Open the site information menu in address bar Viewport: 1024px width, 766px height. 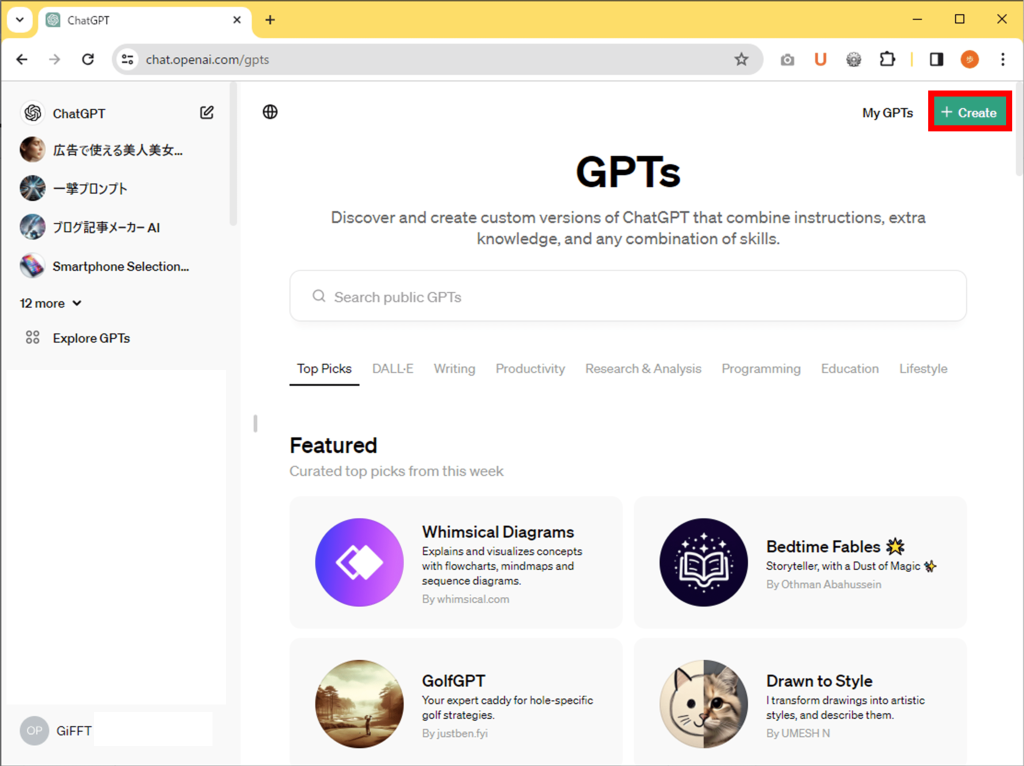click(128, 59)
